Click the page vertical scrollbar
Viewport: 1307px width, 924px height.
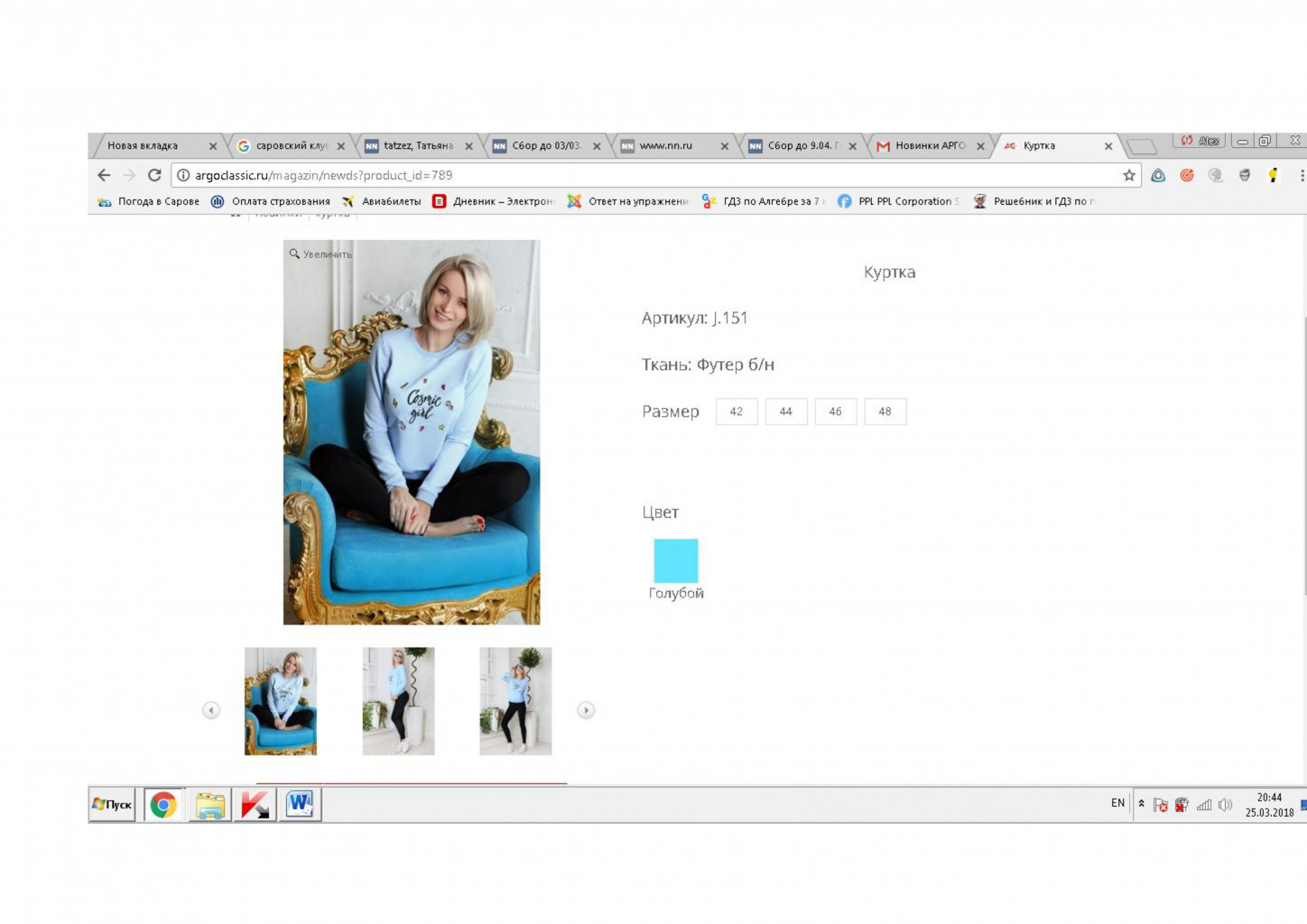(1303, 456)
